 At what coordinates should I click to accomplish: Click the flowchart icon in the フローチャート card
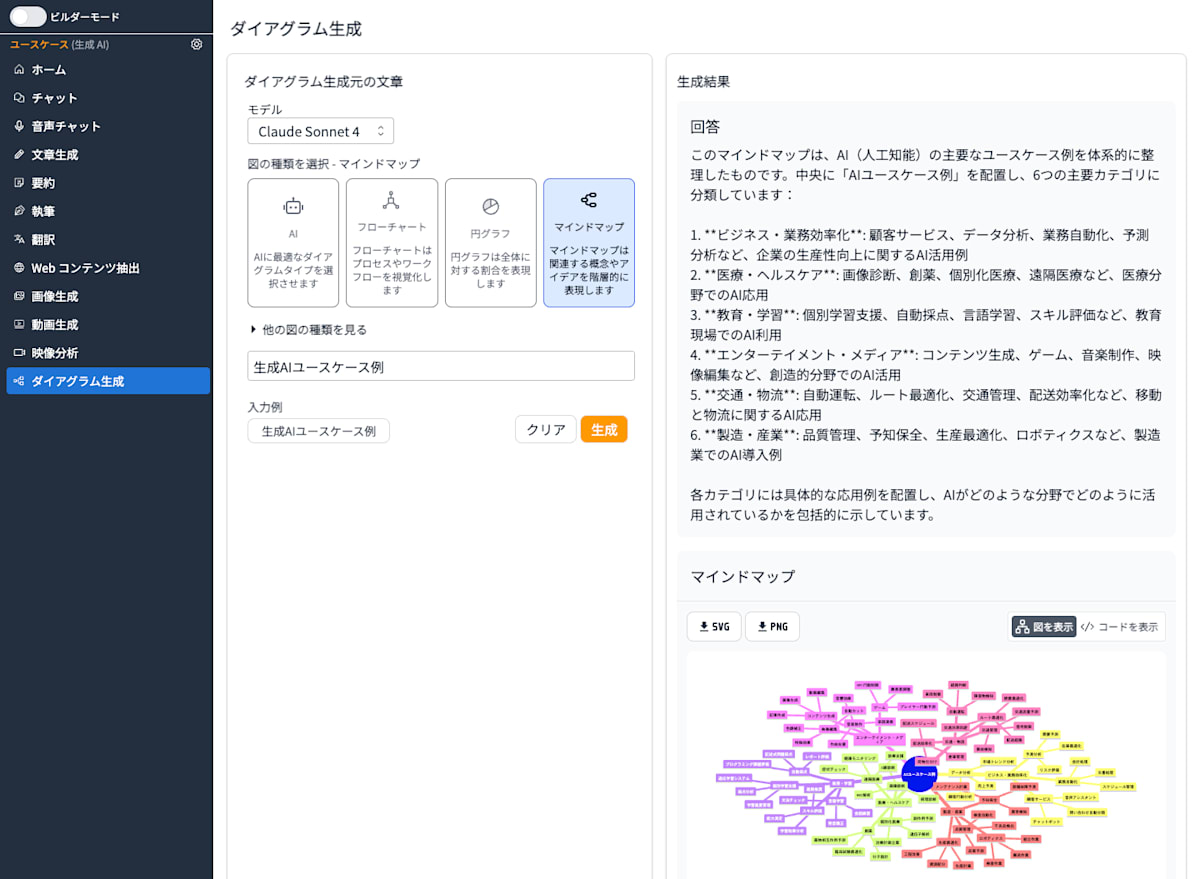391,200
